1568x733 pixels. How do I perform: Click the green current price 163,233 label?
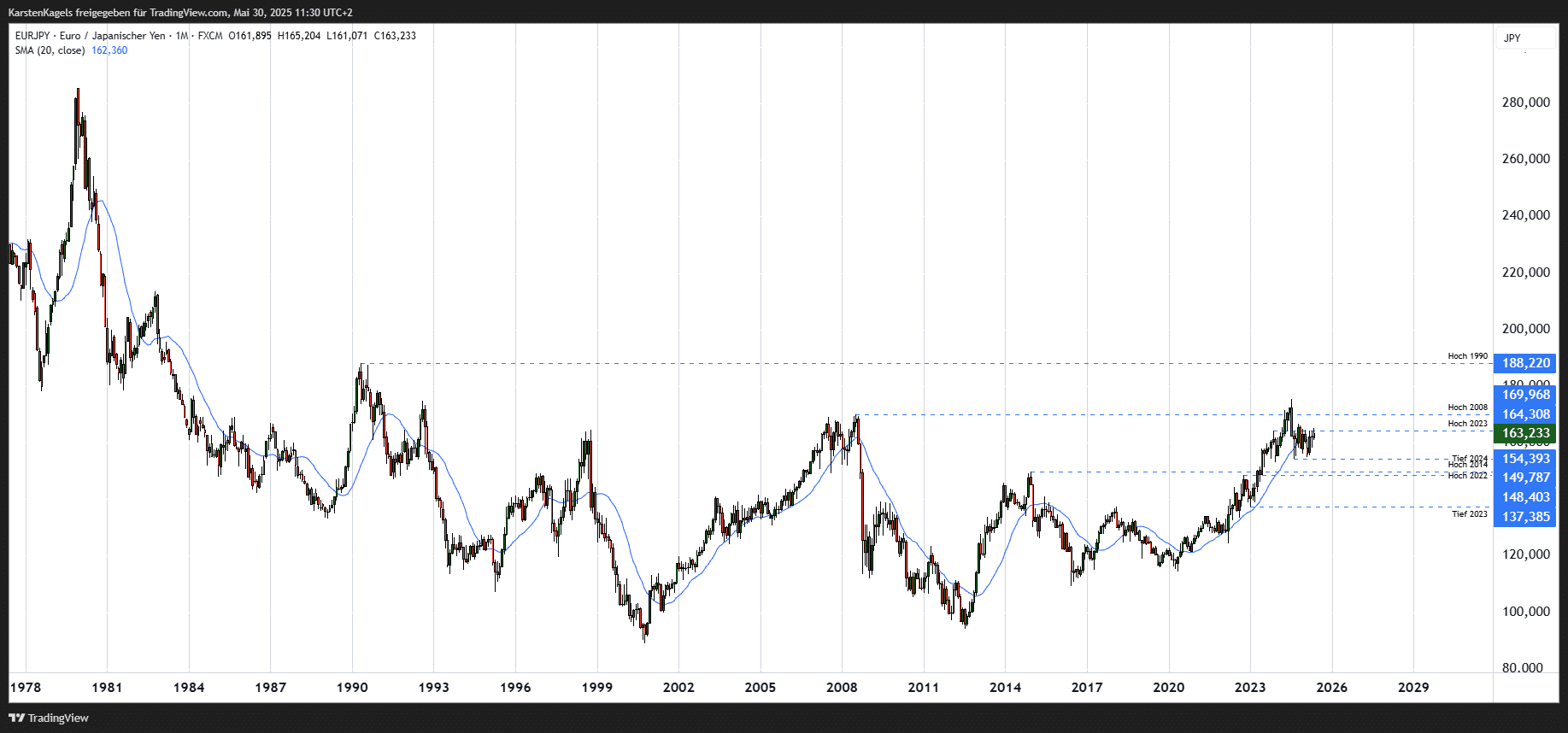point(1525,433)
